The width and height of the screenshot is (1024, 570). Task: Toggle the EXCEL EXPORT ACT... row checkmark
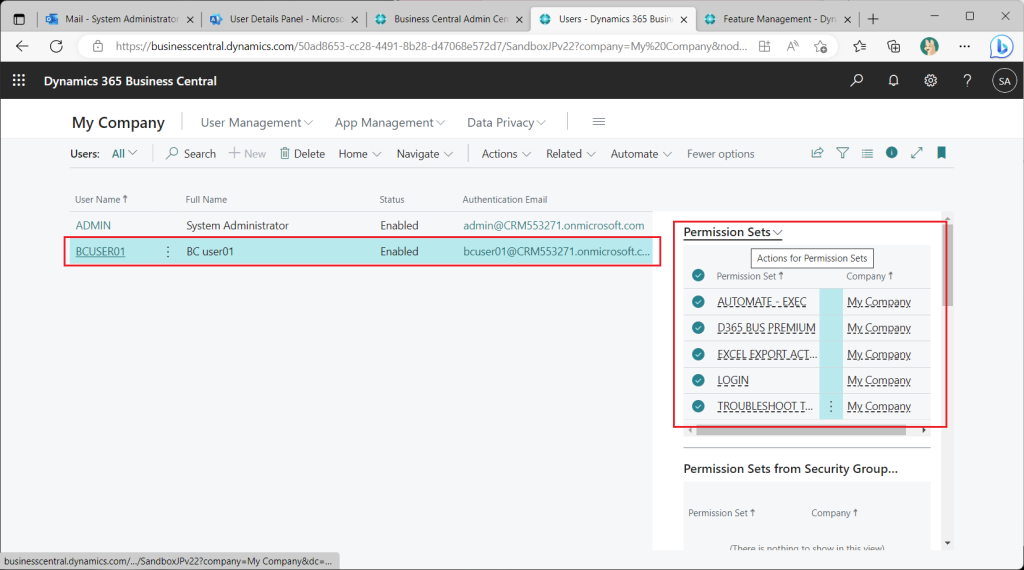tap(698, 354)
